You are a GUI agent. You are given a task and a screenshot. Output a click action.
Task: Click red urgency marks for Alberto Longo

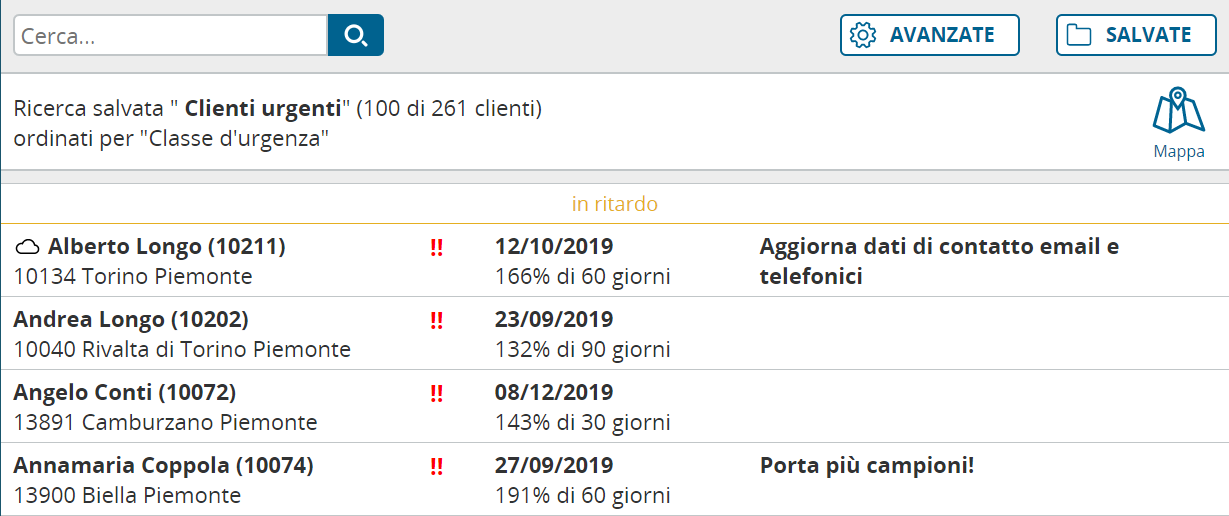(x=437, y=248)
